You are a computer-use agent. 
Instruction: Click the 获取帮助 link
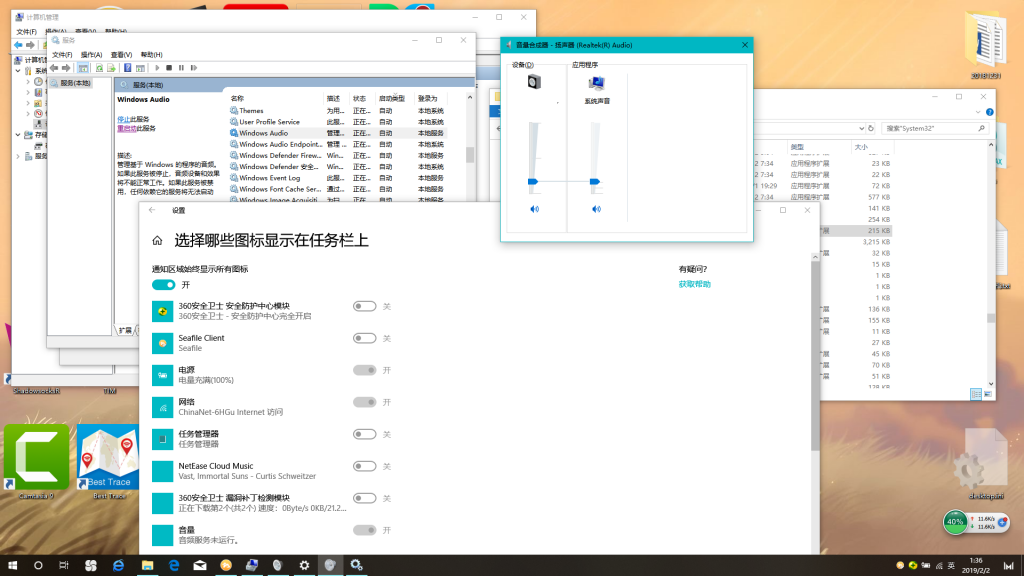pyautogui.click(x=695, y=284)
